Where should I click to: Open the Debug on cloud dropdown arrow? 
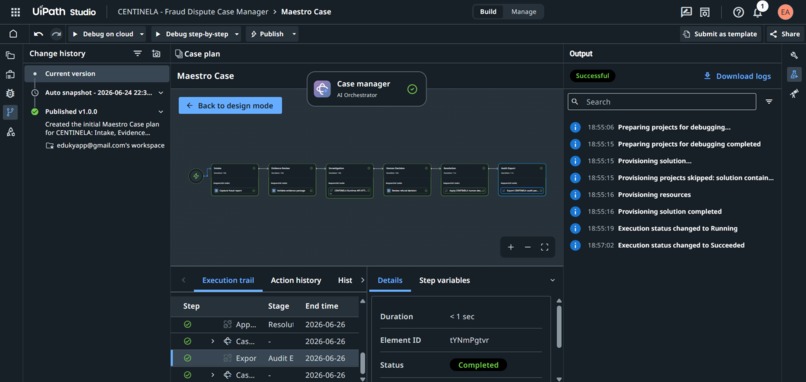[141, 34]
